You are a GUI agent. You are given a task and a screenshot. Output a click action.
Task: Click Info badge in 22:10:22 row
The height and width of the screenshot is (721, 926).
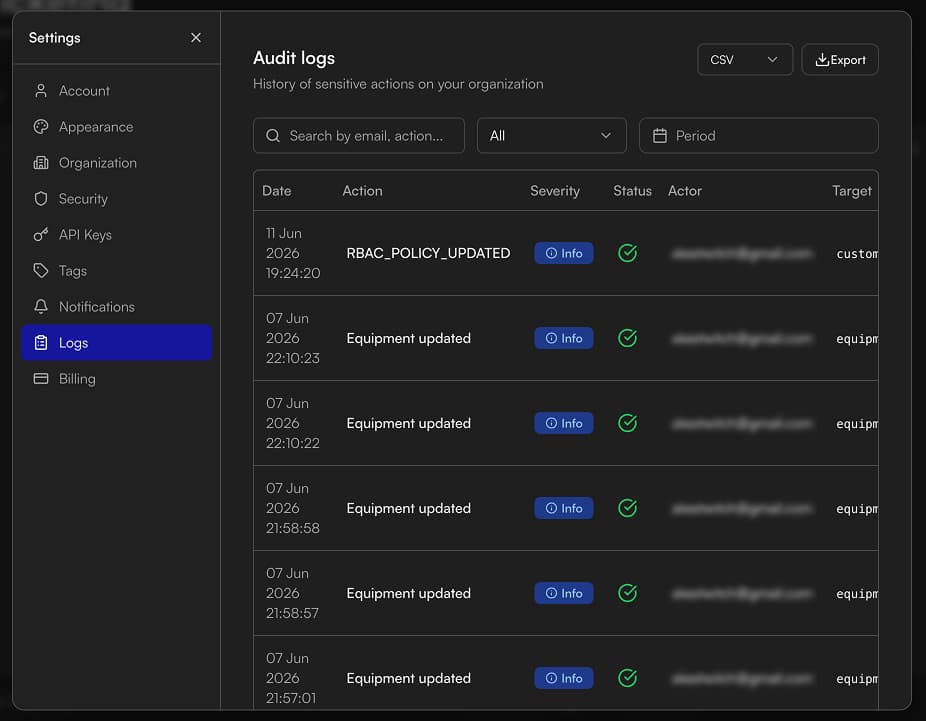pyautogui.click(x=563, y=423)
